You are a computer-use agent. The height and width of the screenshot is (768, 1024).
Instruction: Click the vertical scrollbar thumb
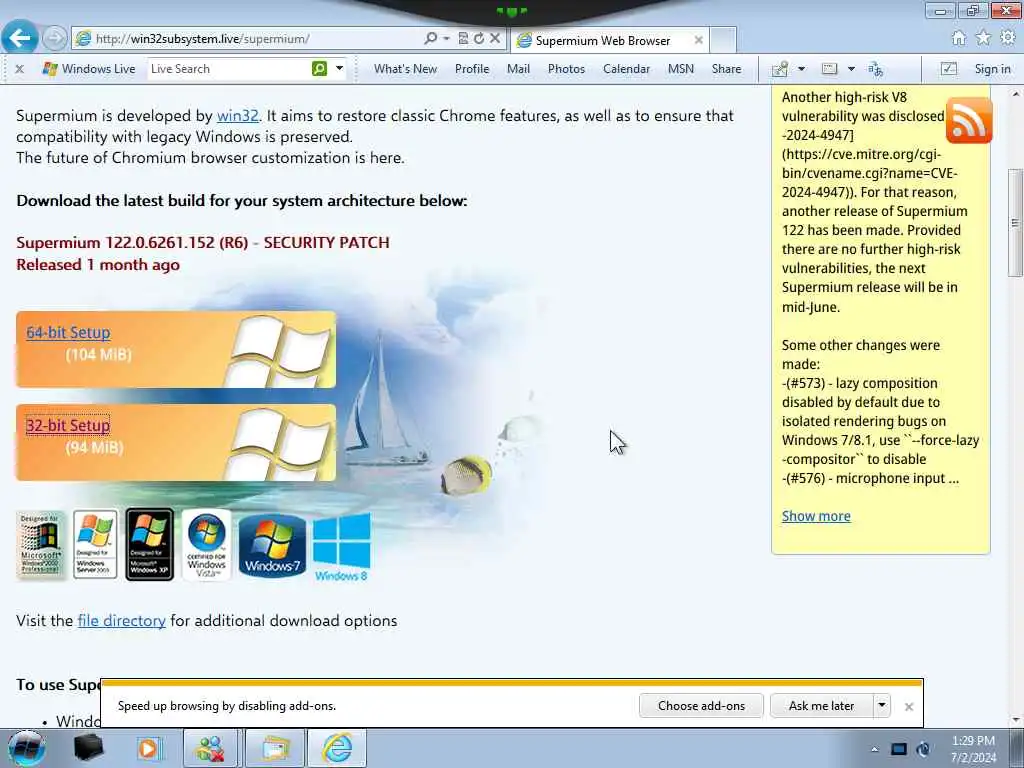(1016, 223)
